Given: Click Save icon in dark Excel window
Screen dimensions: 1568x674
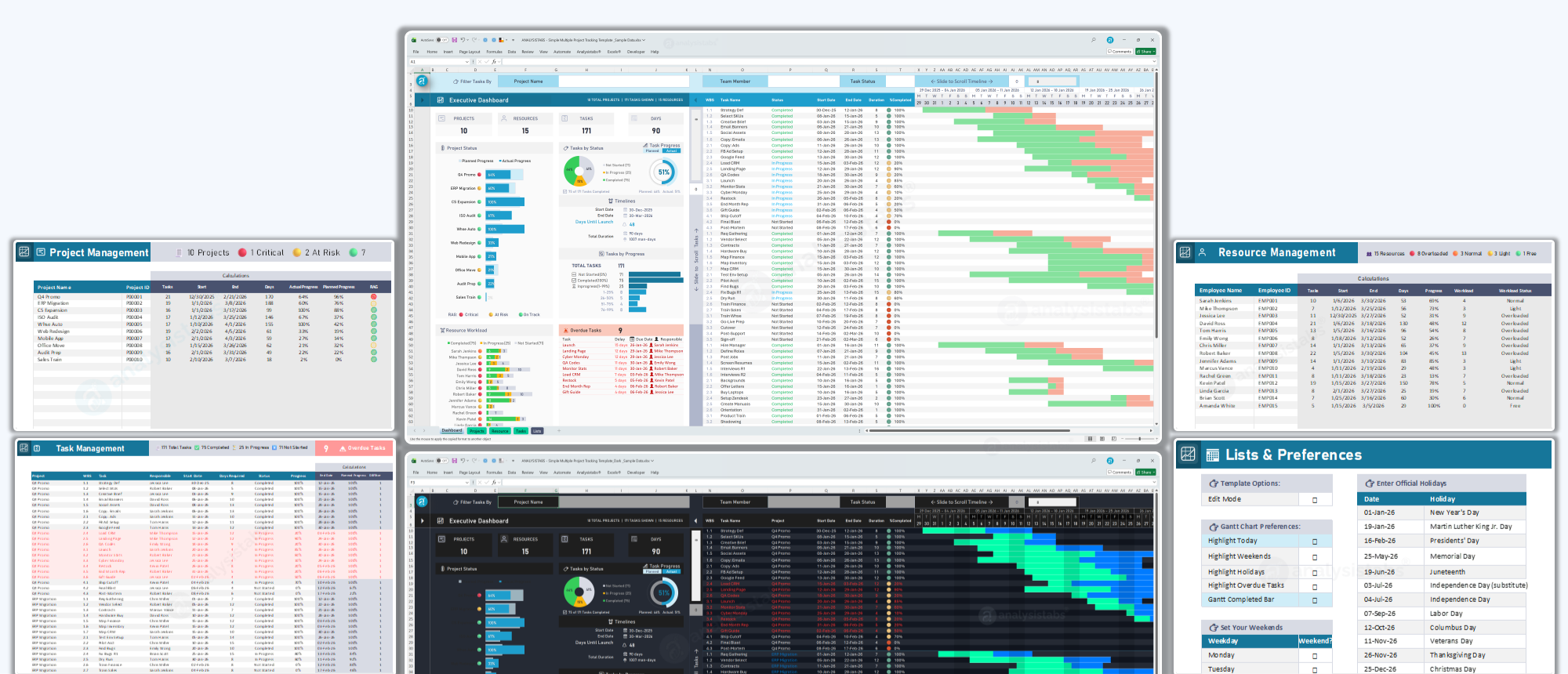Looking at the screenshot, I should point(455,461).
